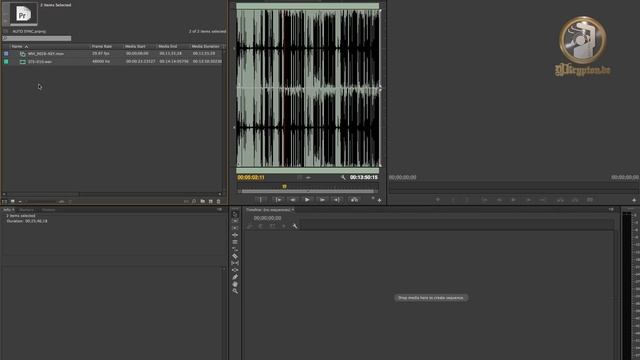Image resolution: width=640 pixels, height=360 pixels.
Task: Click Drag Audio Only icon in Source monitor
Action: pos(308,178)
